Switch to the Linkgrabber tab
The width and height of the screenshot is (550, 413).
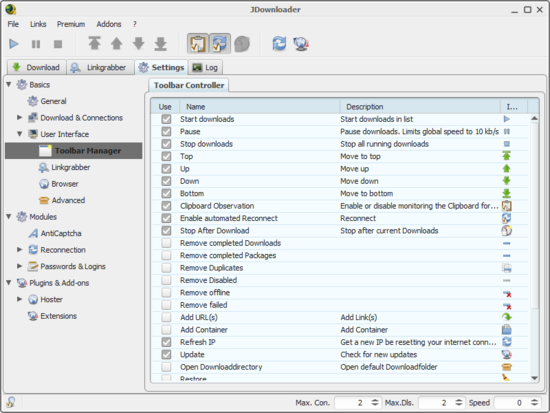(101, 67)
